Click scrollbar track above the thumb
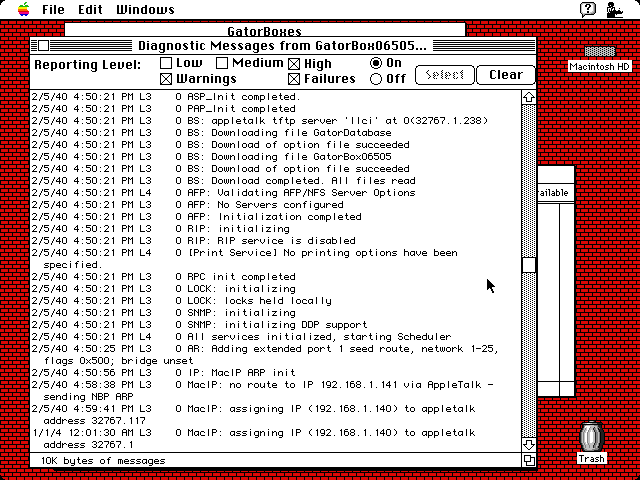Viewport: 640px width, 480px height. [529, 181]
